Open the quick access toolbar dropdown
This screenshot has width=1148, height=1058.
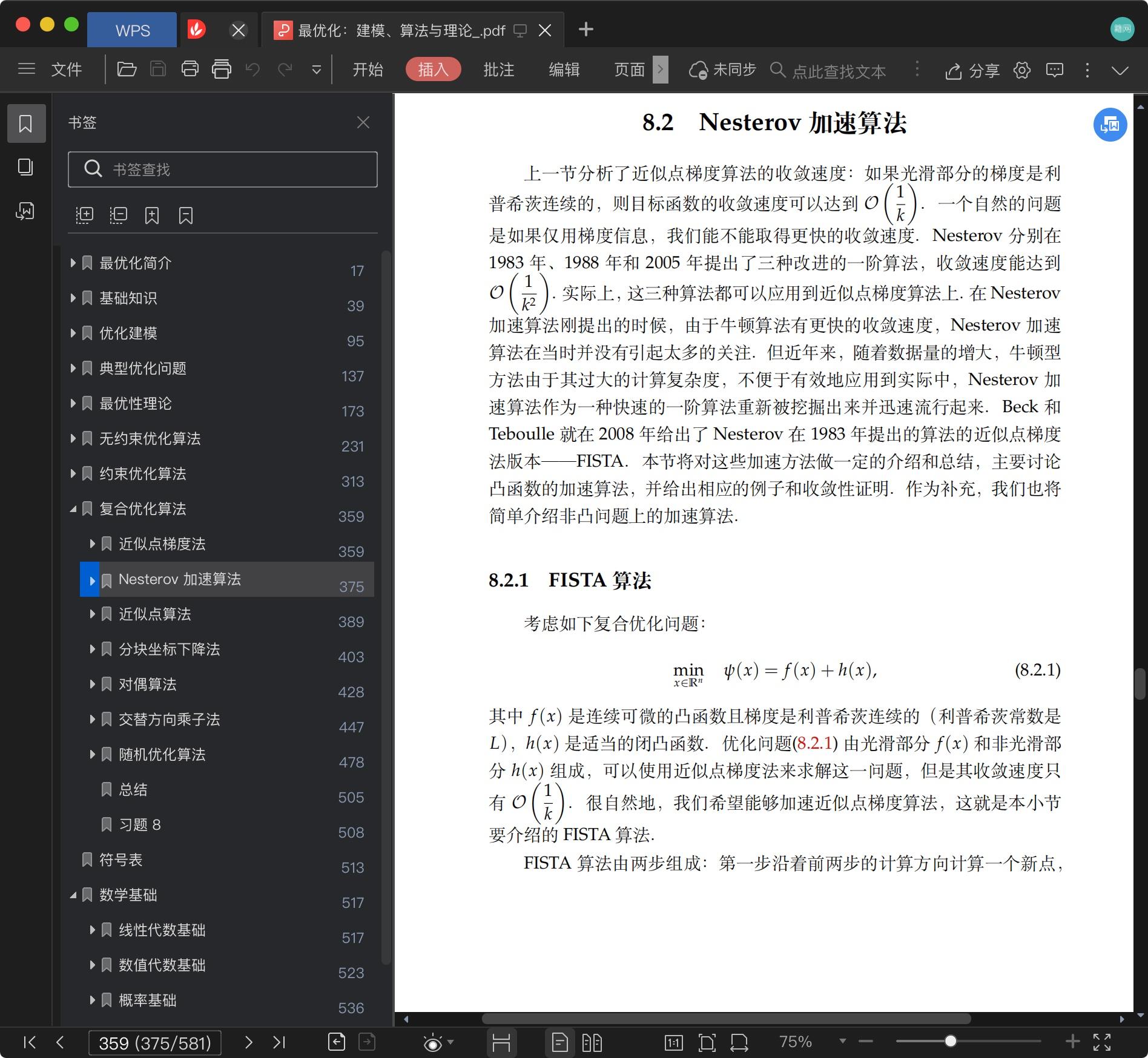pyautogui.click(x=316, y=70)
